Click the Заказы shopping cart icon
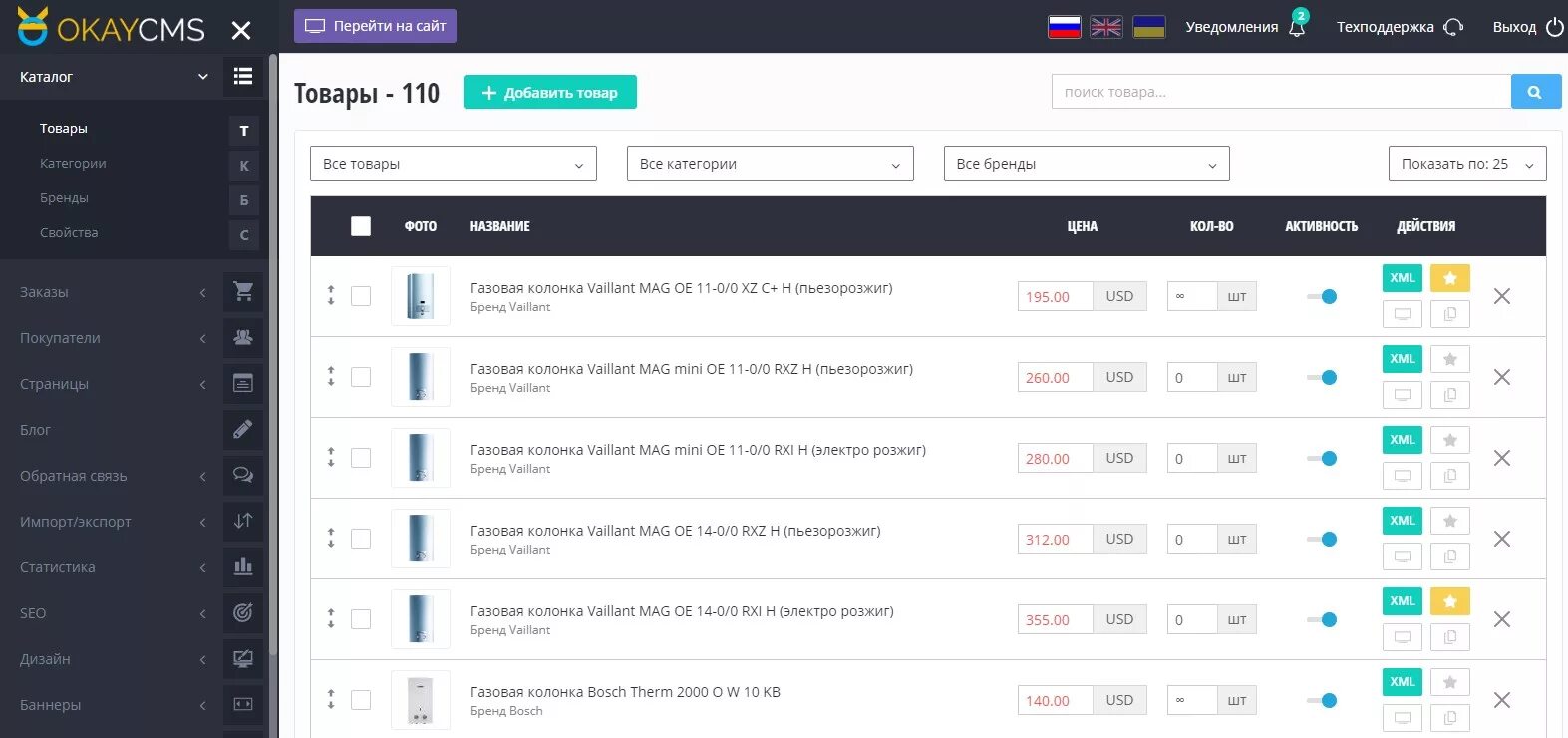This screenshot has width=1568, height=738. (243, 292)
